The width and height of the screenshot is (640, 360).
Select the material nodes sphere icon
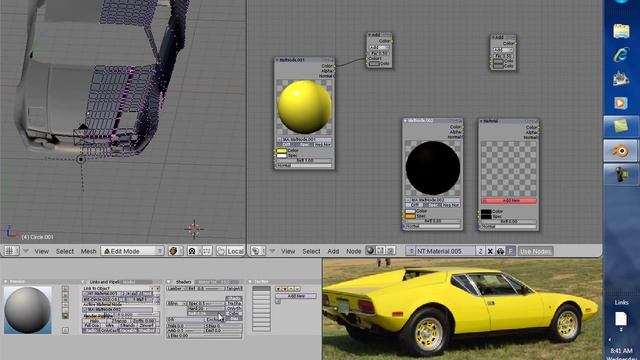pos(371,251)
